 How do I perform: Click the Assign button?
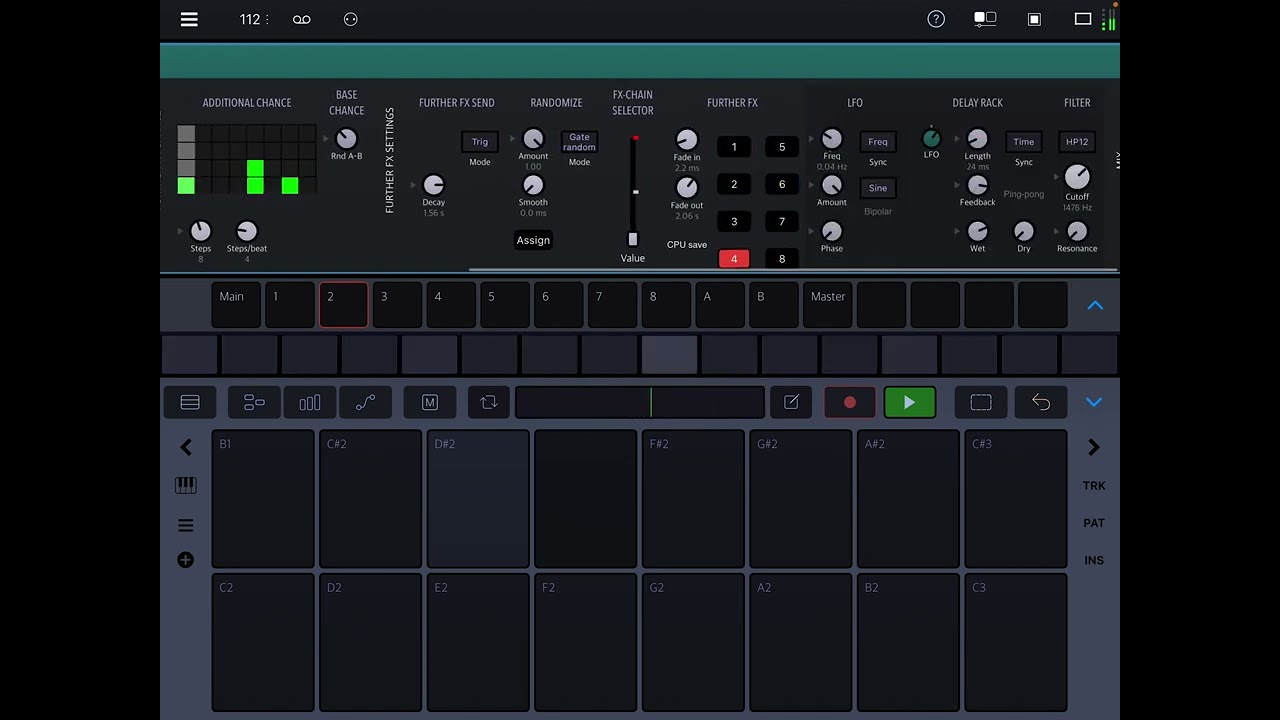(x=533, y=240)
